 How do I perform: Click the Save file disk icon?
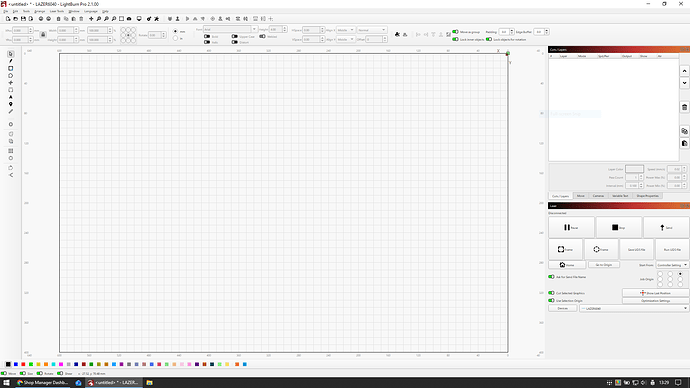point(23,19)
